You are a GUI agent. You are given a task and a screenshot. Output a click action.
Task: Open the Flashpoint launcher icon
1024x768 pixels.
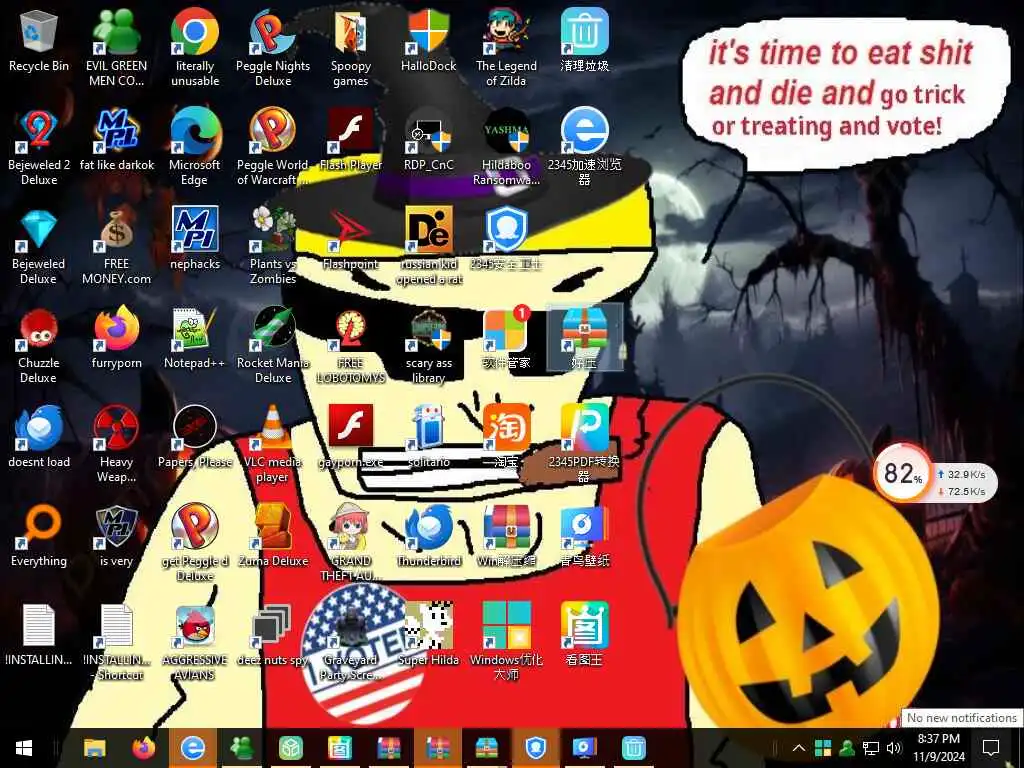pyautogui.click(x=351, y=238)
